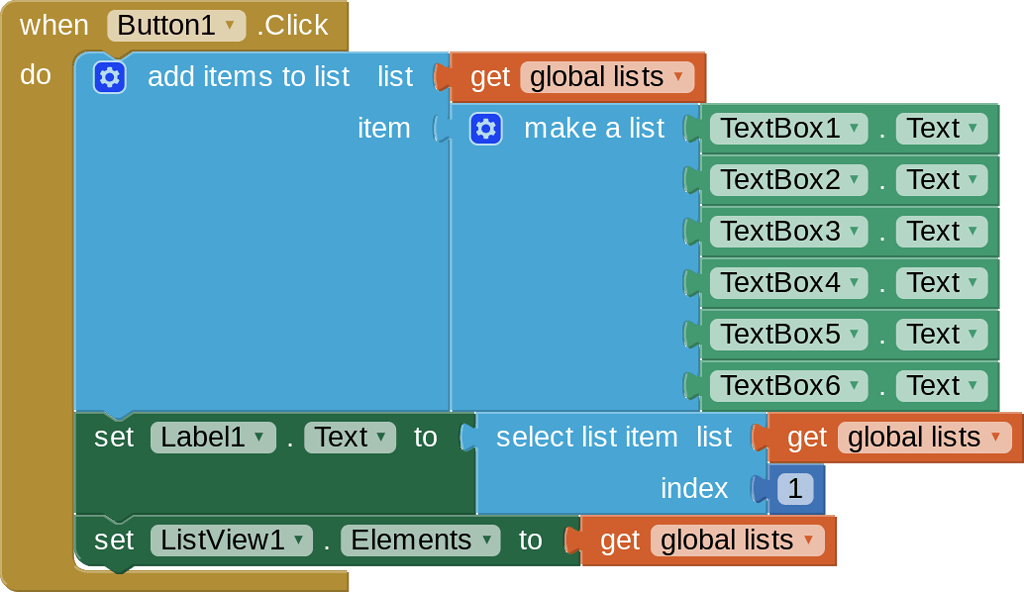Open the Button1 component dropdown
The image size is (1024, 592).
pos(176,25)
